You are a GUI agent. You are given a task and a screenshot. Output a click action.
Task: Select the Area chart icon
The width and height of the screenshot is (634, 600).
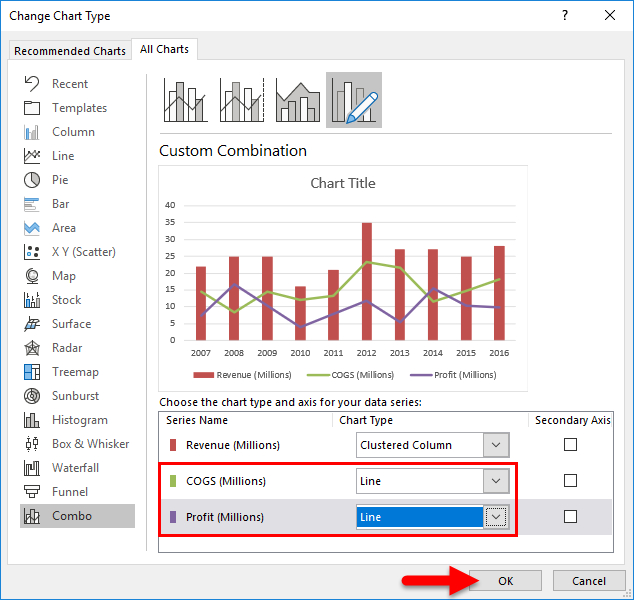[32, 228]
